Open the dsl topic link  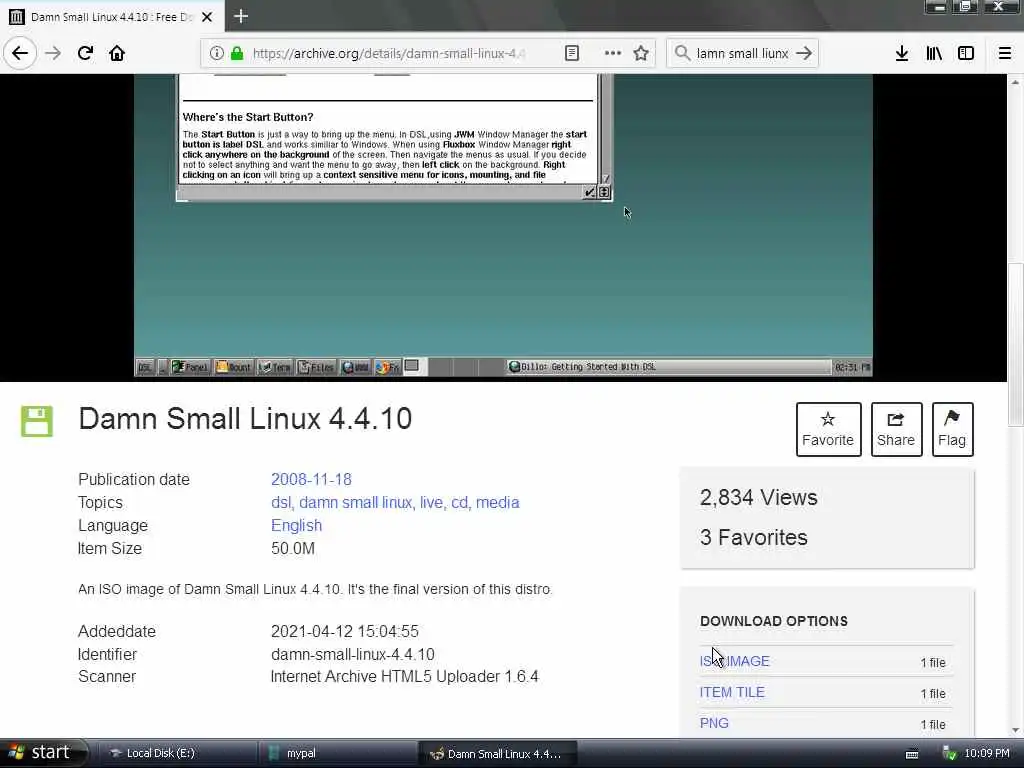(281, 502)
